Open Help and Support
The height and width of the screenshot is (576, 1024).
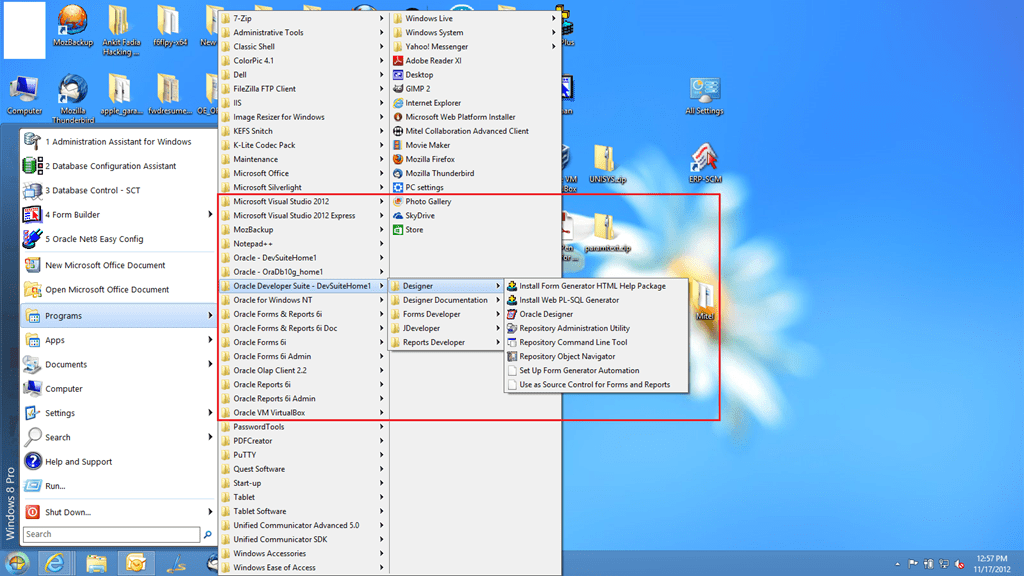click(x=118, y=462)
